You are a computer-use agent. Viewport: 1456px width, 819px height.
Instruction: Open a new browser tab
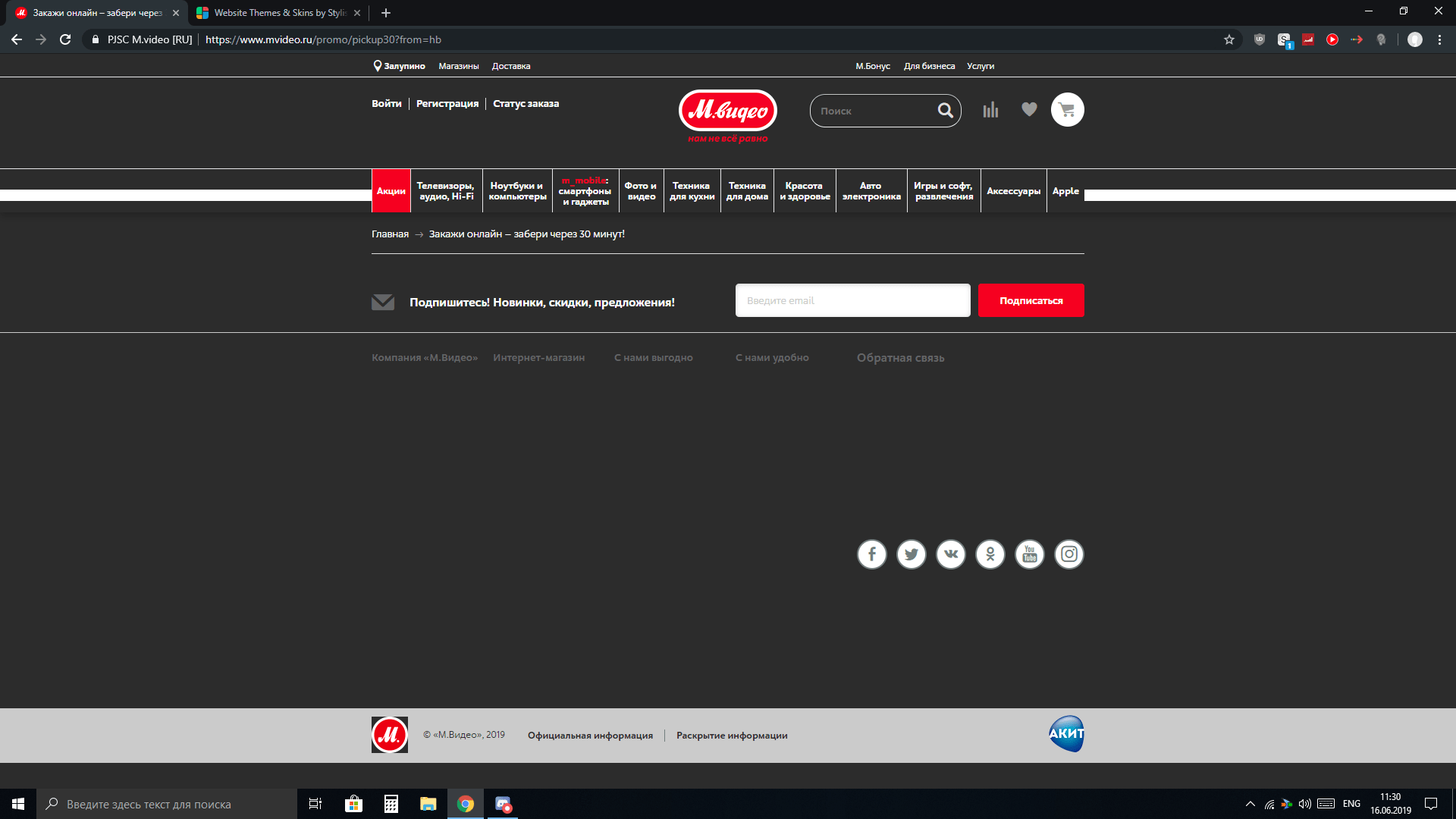click(x=386, y=13)
